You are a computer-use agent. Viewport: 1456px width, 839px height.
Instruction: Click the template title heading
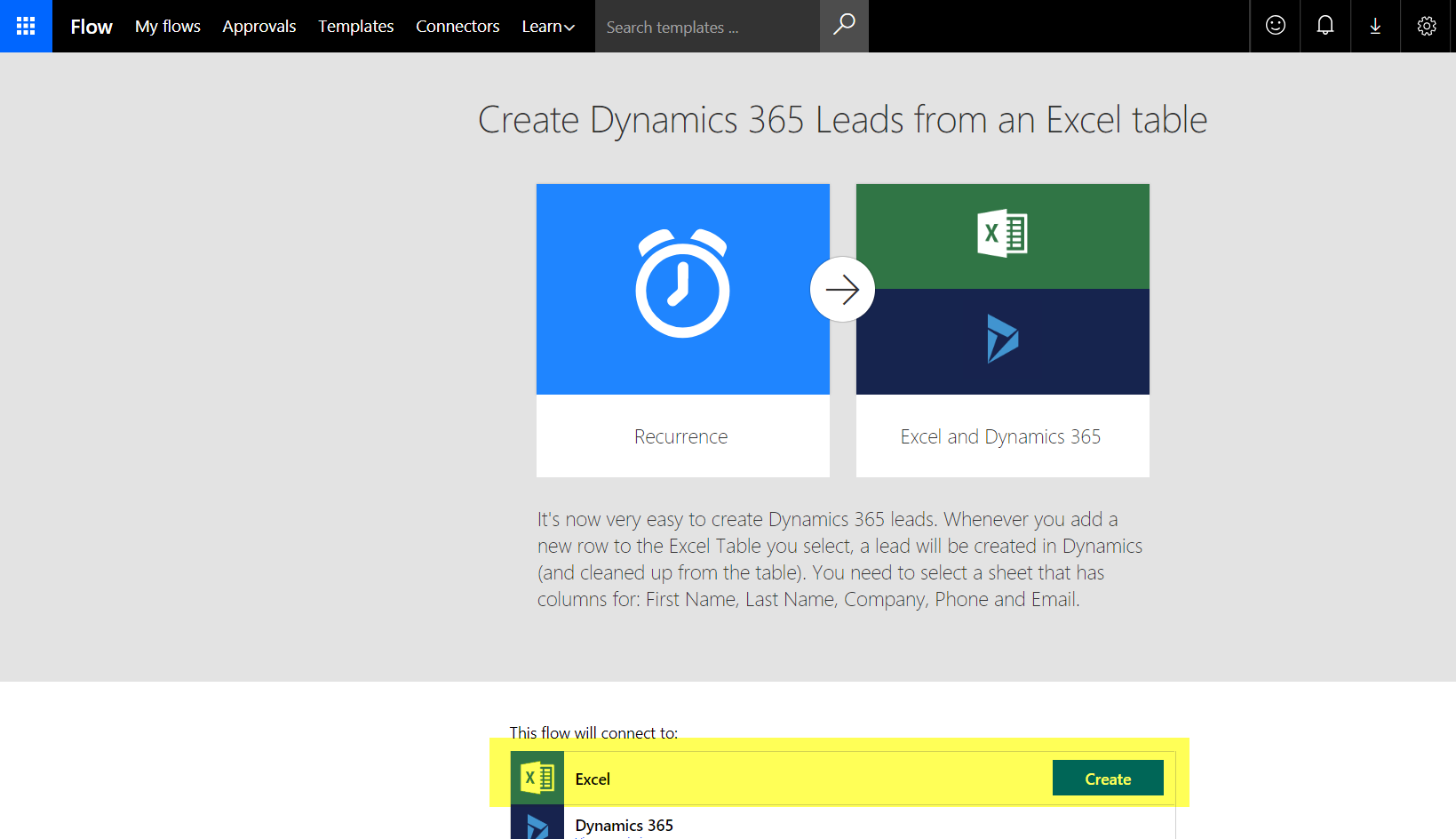point(842,120)
